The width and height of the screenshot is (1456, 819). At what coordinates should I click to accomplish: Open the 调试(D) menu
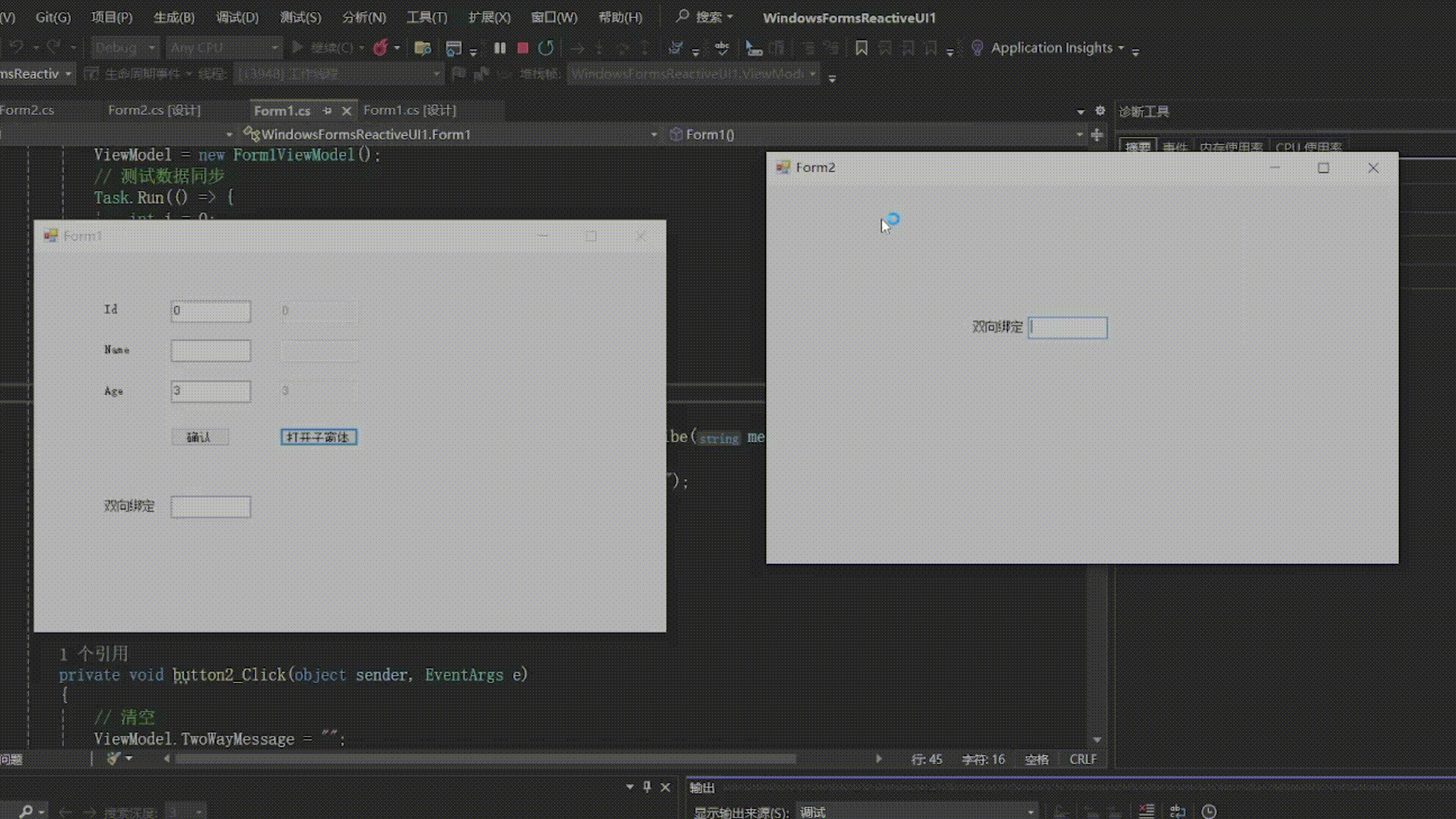coord(237,17)
